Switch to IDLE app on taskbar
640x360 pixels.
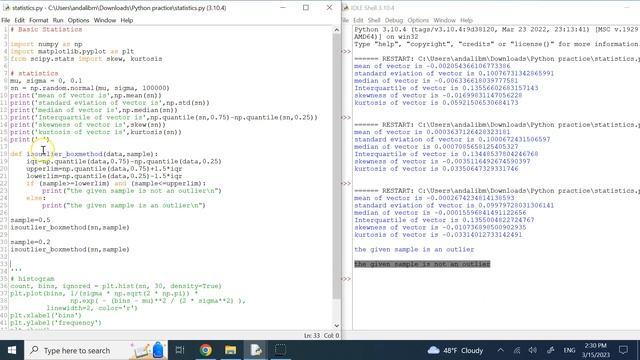(x=256, y=350)
